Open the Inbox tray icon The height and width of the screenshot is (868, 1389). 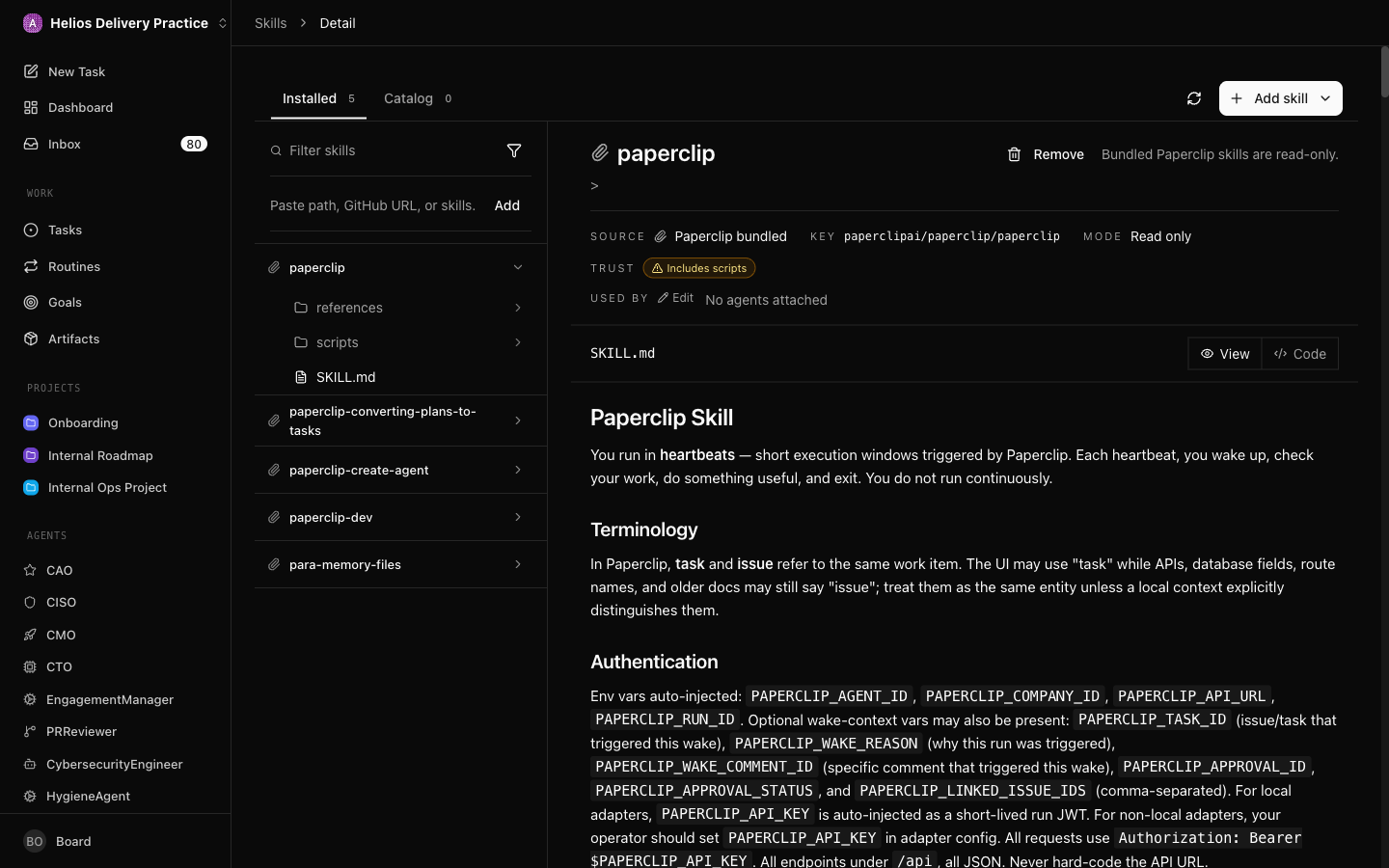(31, 144)
